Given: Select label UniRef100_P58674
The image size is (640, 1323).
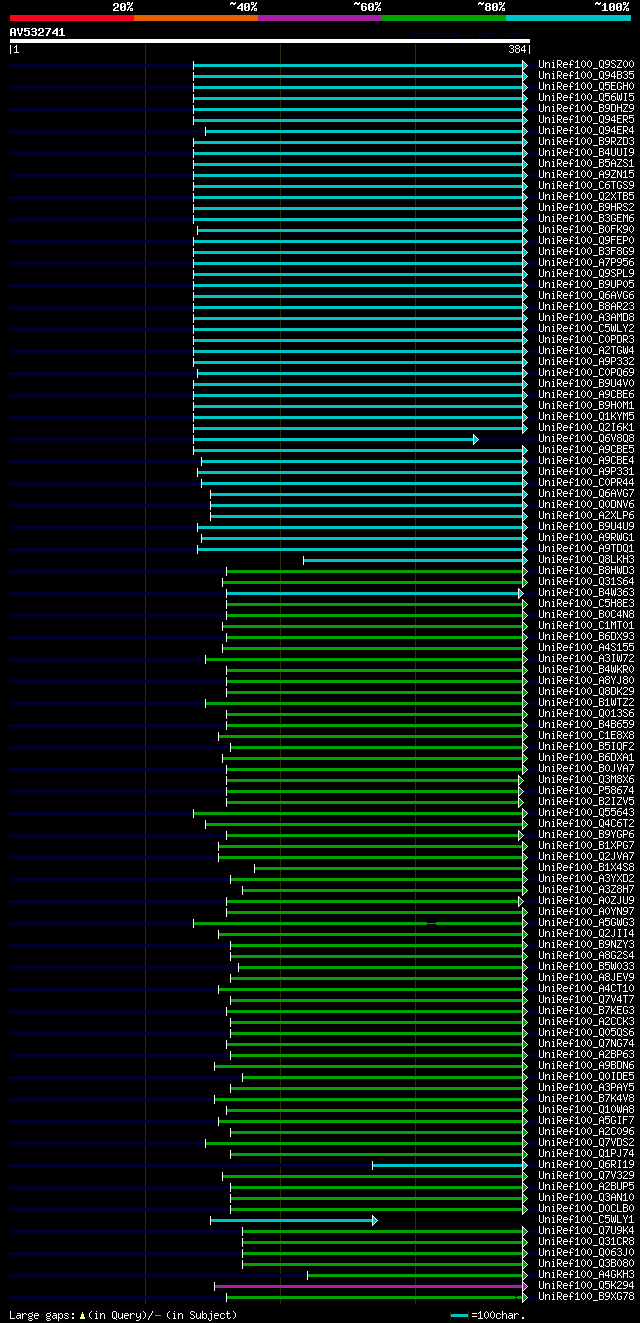Looking at the screenshot, I should (x=586, y=791).
